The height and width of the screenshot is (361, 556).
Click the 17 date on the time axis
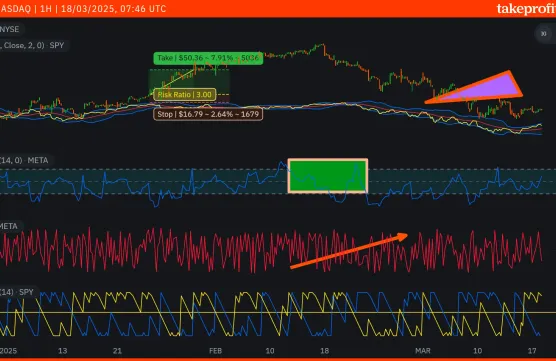pyautogui.click(x=532, y=351)
